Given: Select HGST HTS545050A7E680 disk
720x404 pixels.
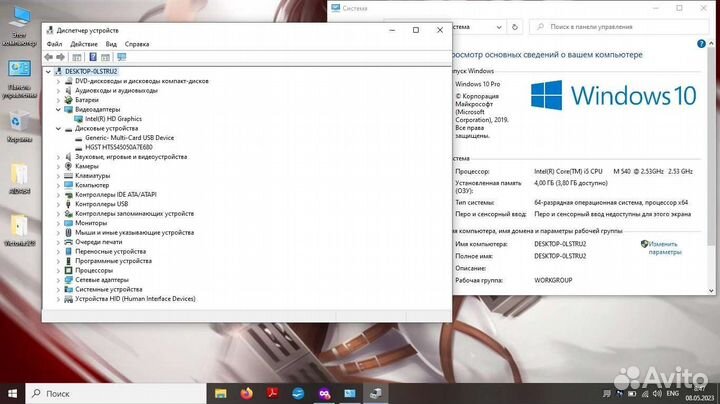Looking at the screenshot, I should click(x=119, y=147).
